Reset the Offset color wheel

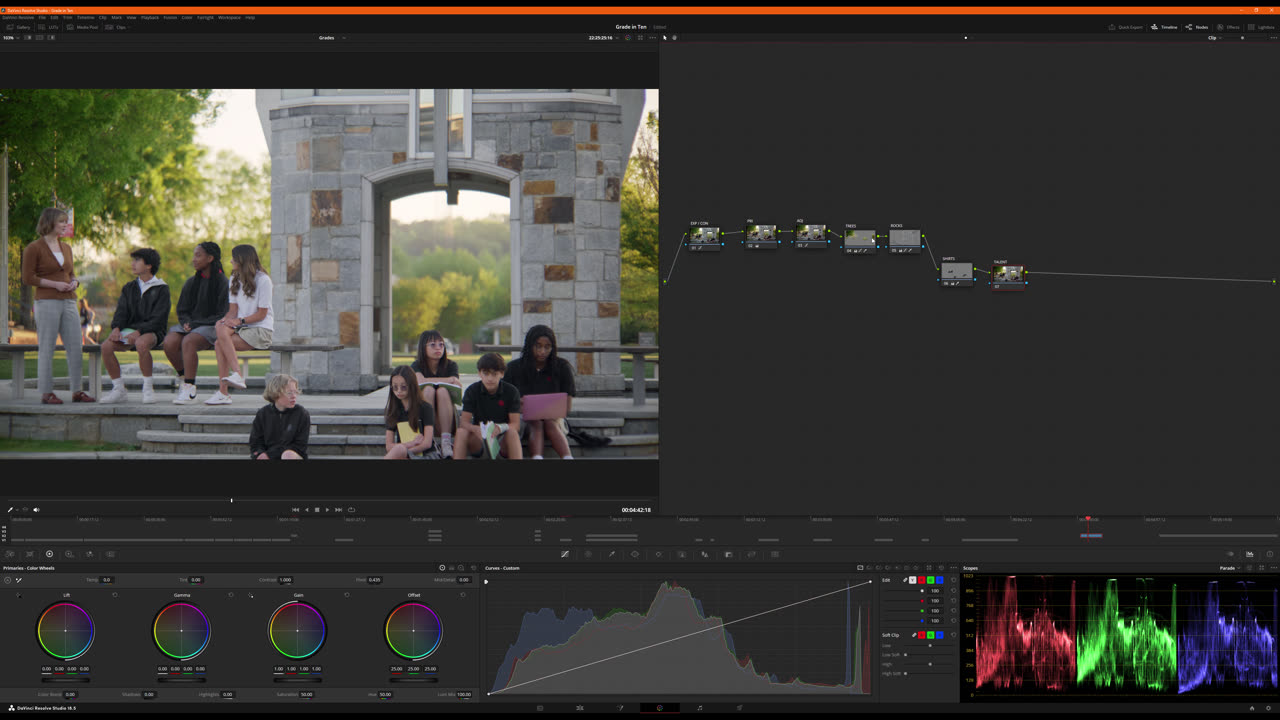coord(463,595)
